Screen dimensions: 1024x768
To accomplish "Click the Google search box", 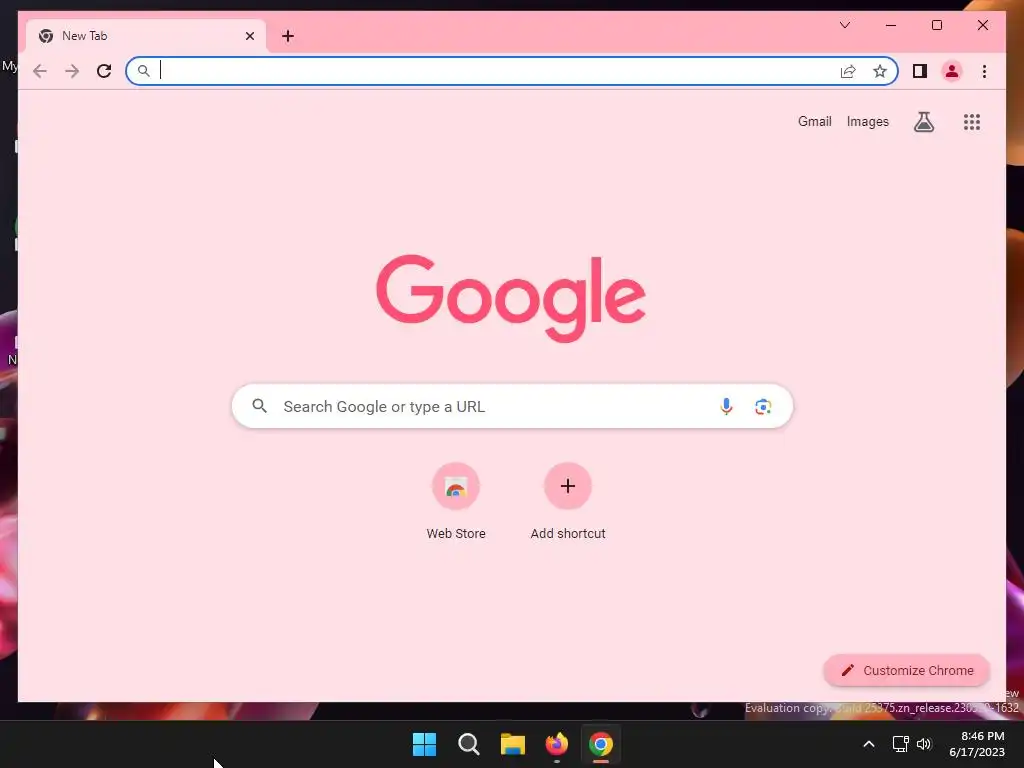I will (512, 406).
